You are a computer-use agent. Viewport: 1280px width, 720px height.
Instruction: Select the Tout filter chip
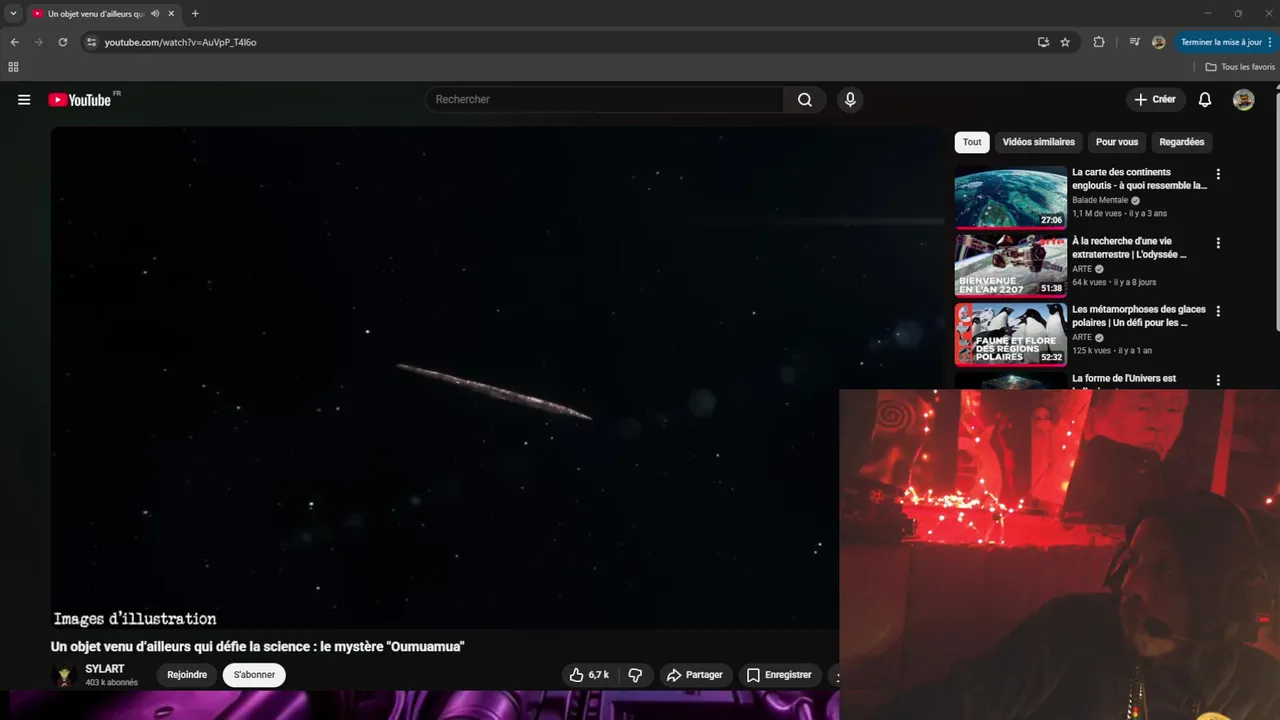972,142
